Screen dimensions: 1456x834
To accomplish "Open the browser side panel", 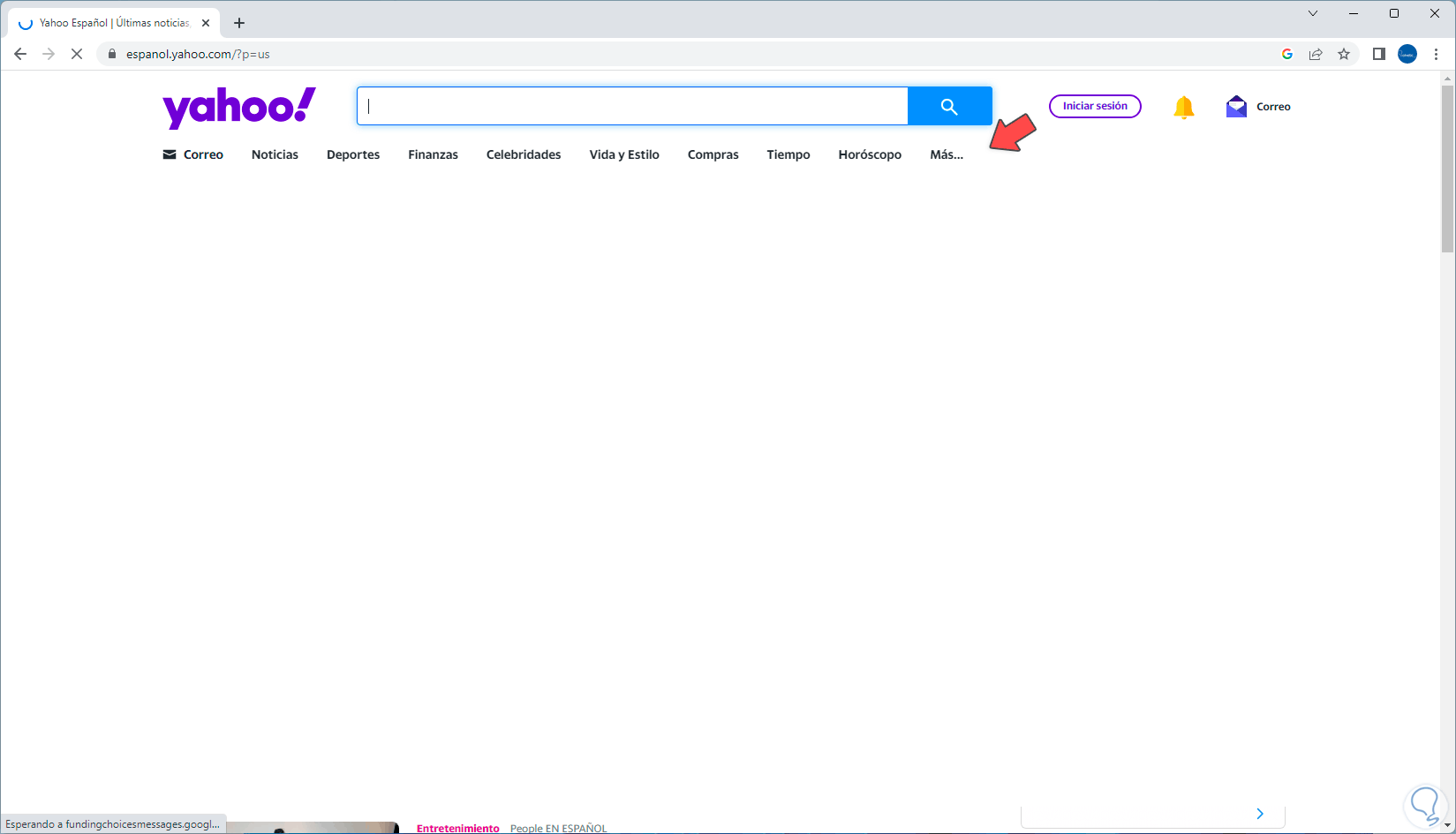I will click(x=1378, y=54).
